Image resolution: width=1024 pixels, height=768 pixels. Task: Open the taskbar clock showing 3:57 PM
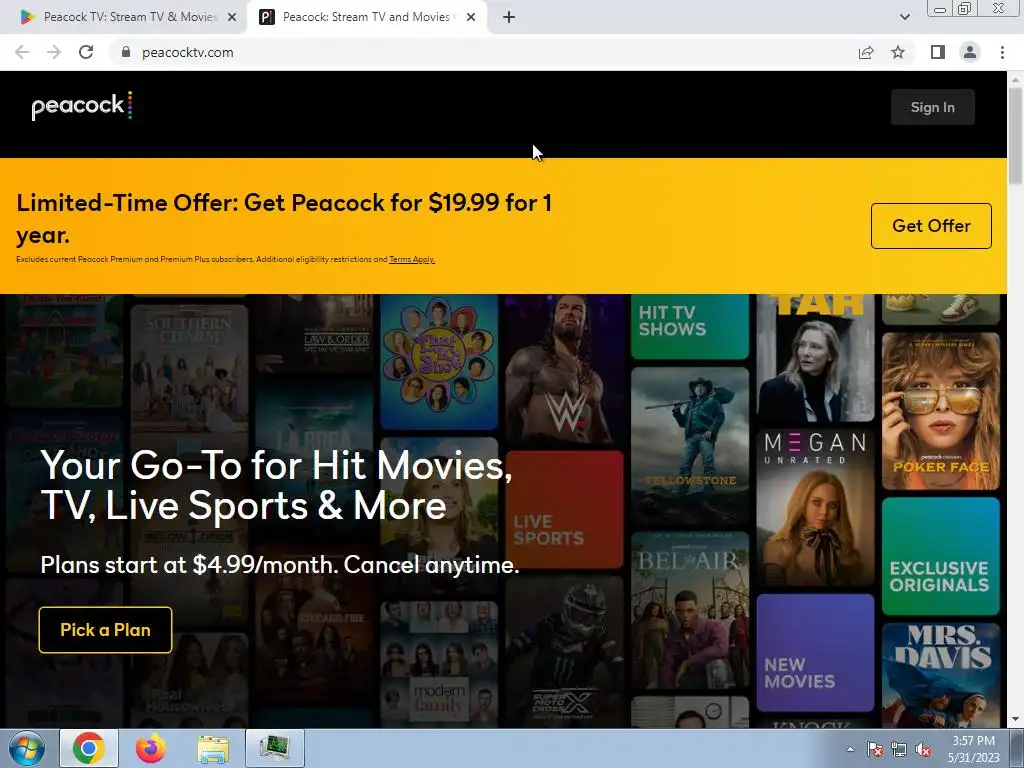973,749
